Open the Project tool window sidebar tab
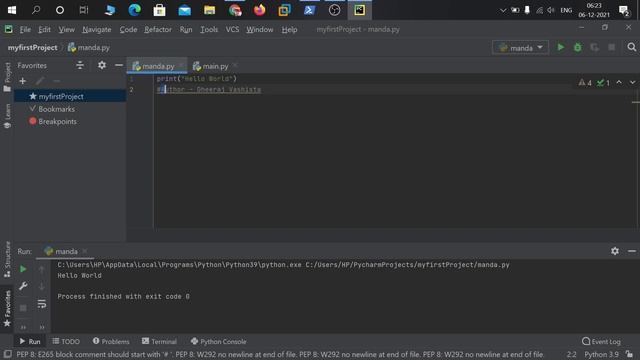This screenshot has height=360, width=640. 7,77
